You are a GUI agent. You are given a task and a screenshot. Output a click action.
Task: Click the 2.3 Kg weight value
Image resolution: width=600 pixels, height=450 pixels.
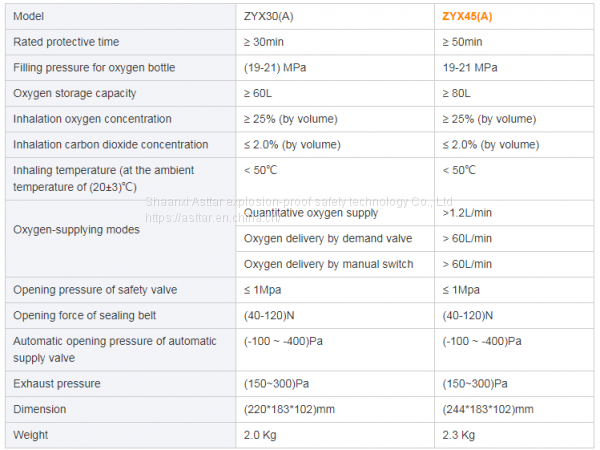pyautogui.click(x=459, y=435)
